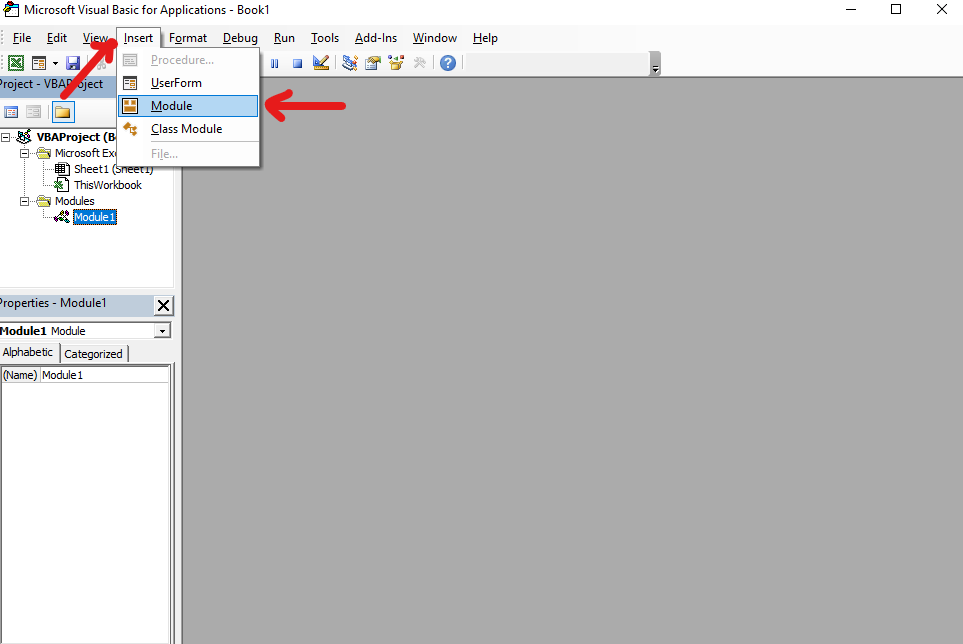Screen dimensions: 963x644
Task: Open Project Explorer toolbar icon
Action: (350, 63)
